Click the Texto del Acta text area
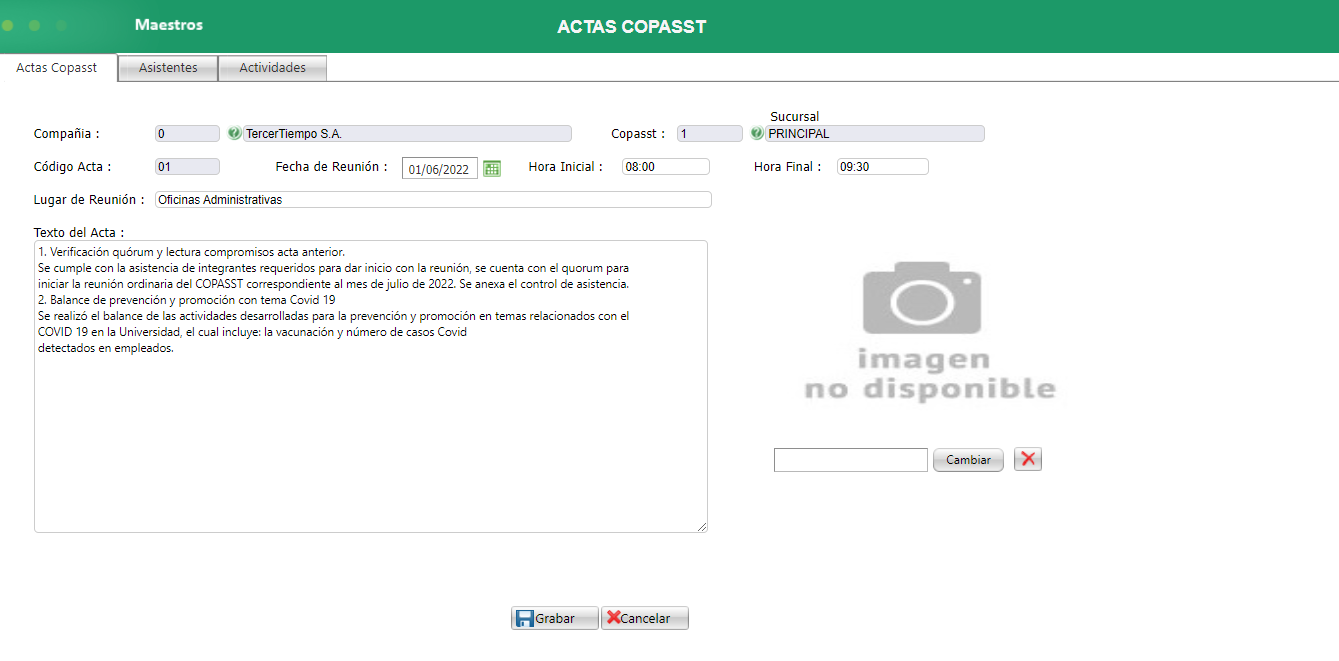The image size is (1339, 661). [370, 385]
